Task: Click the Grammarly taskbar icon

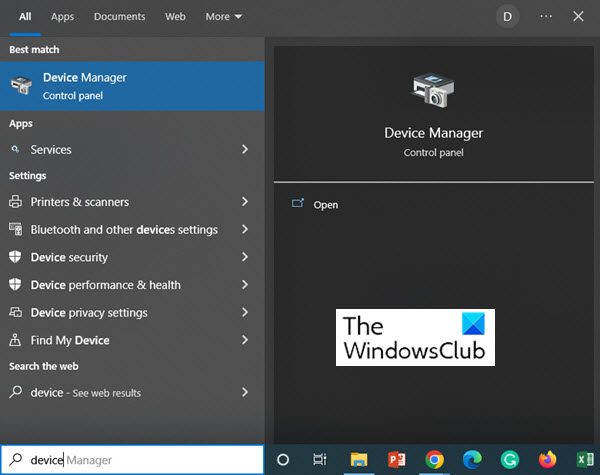Action: tap(509, 460)
